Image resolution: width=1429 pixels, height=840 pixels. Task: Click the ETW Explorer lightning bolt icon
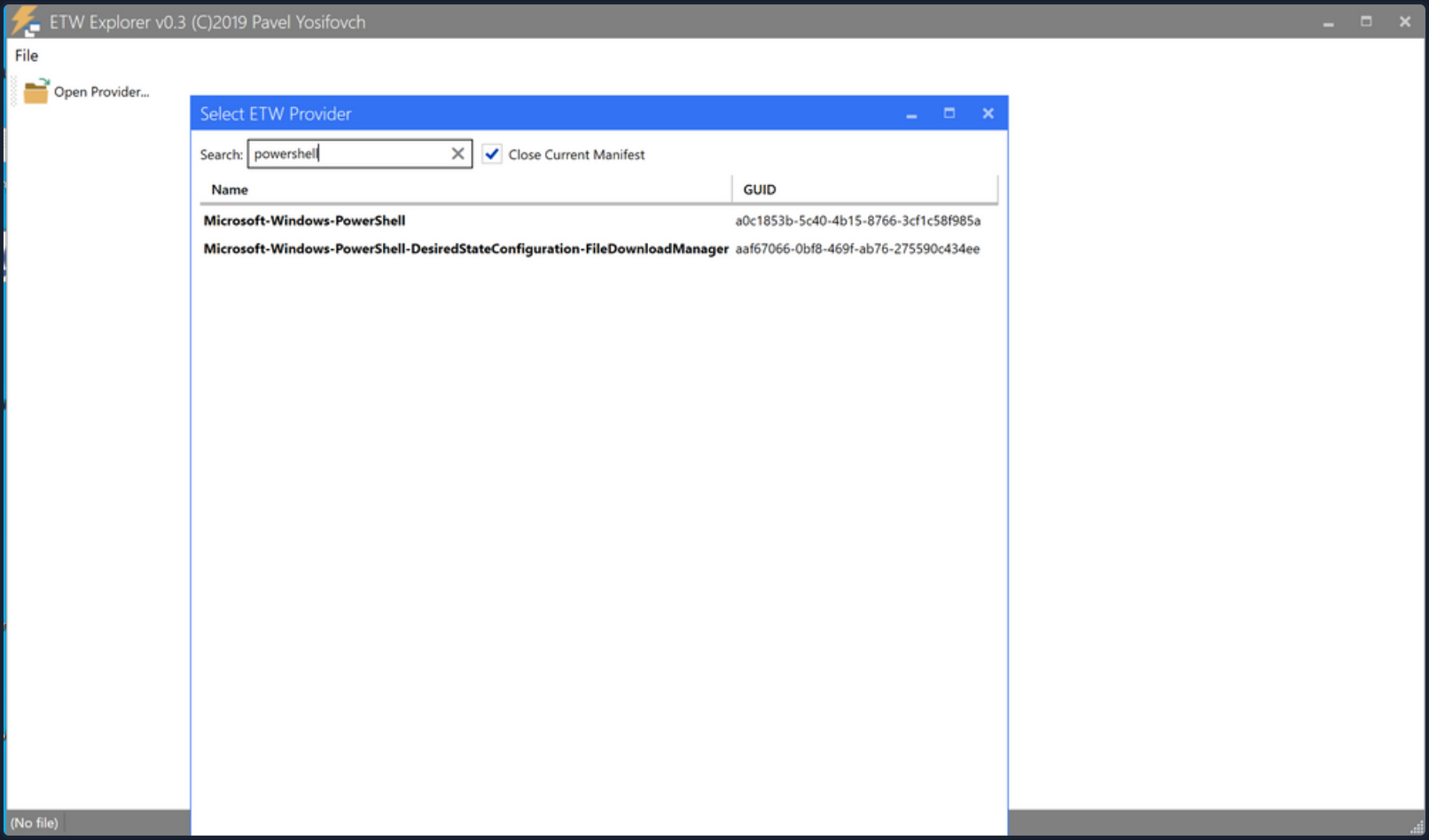point(22,19)
